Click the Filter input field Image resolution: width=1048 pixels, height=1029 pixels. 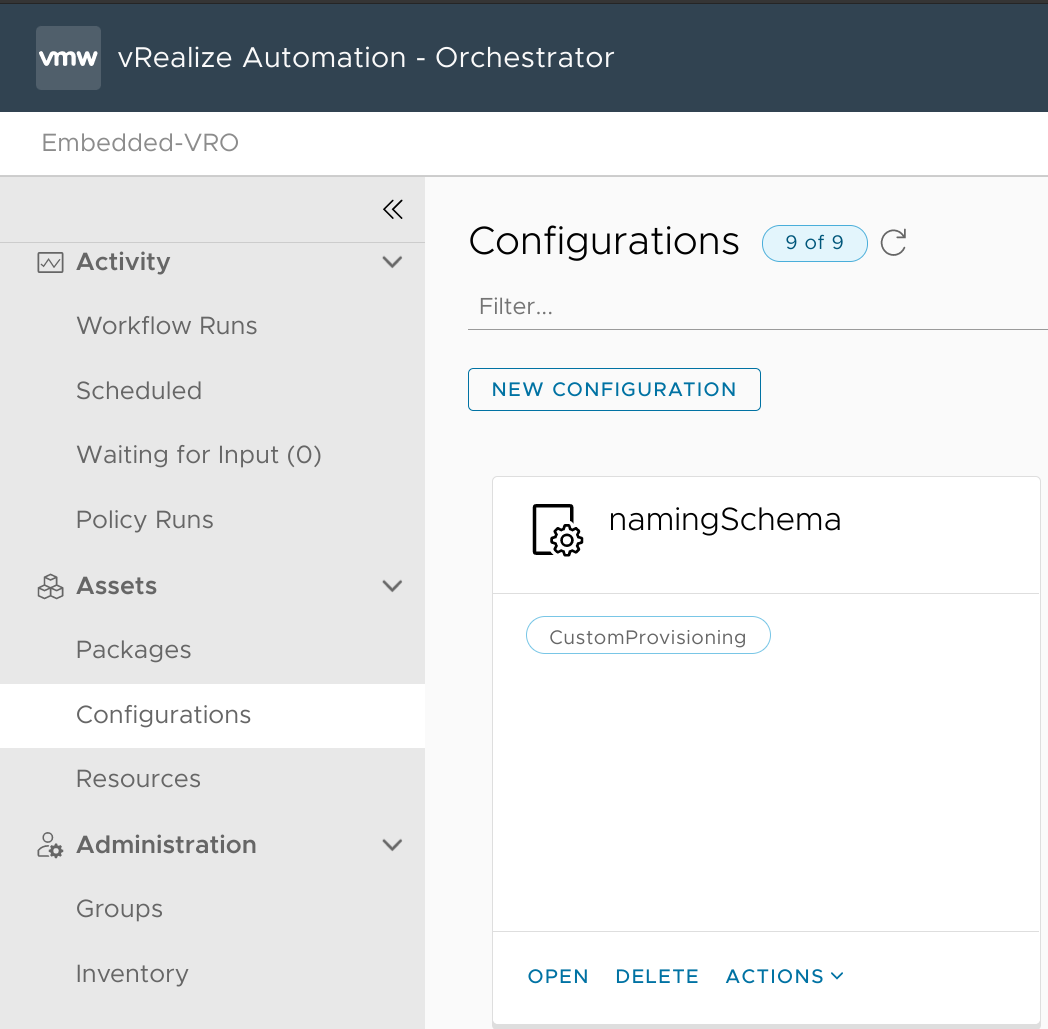pos(757,306)
